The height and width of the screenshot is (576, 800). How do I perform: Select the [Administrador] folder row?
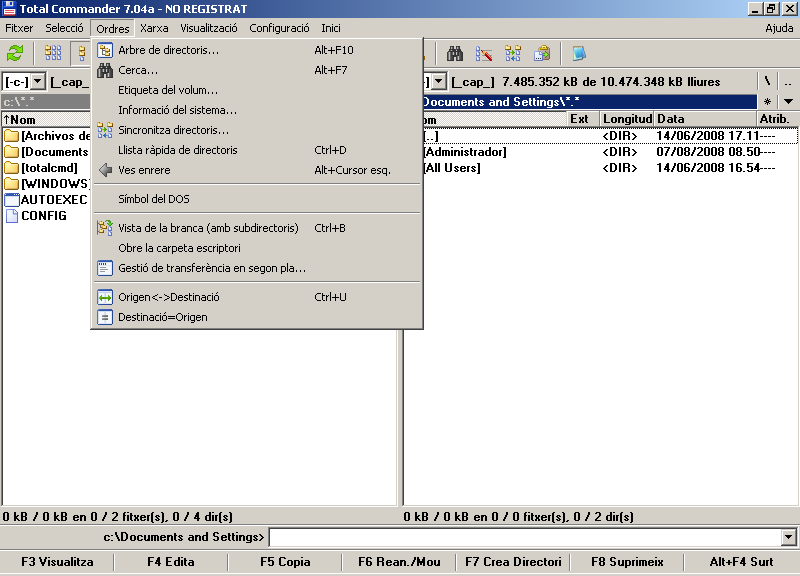point(610,152)
